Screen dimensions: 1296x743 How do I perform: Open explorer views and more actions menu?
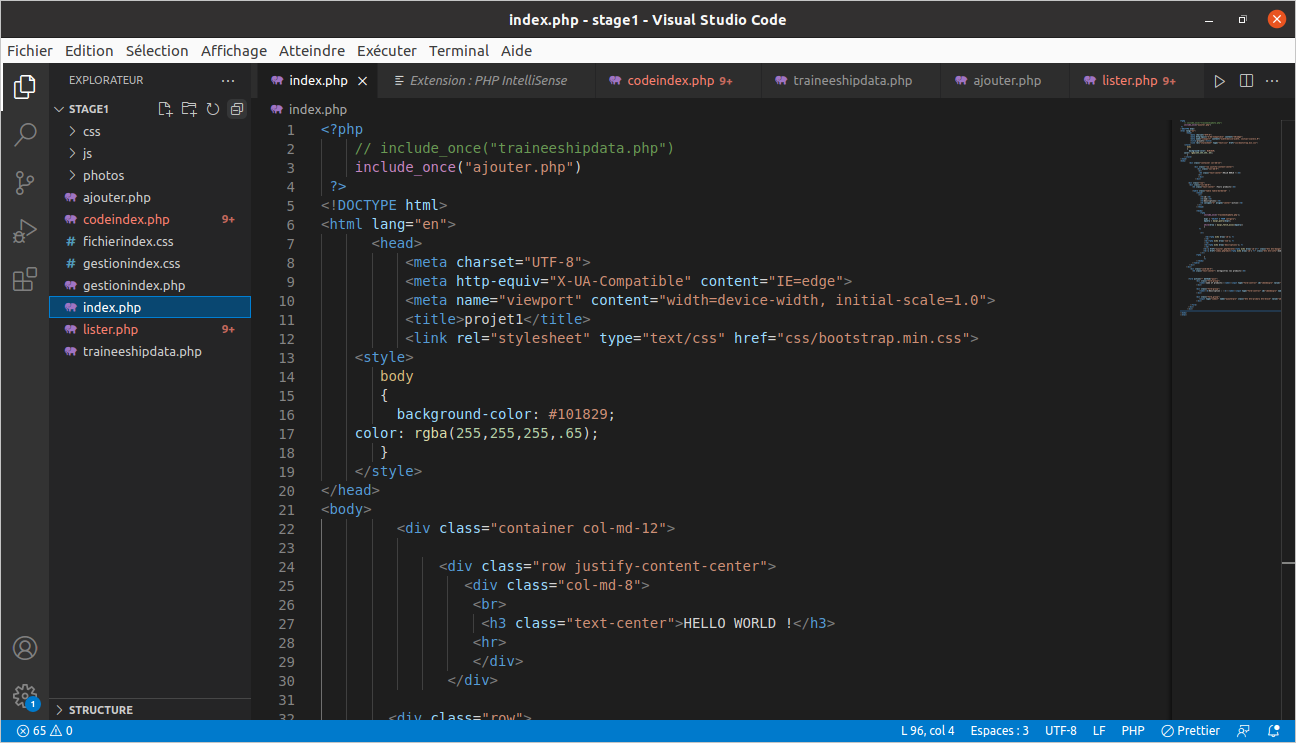228,80
